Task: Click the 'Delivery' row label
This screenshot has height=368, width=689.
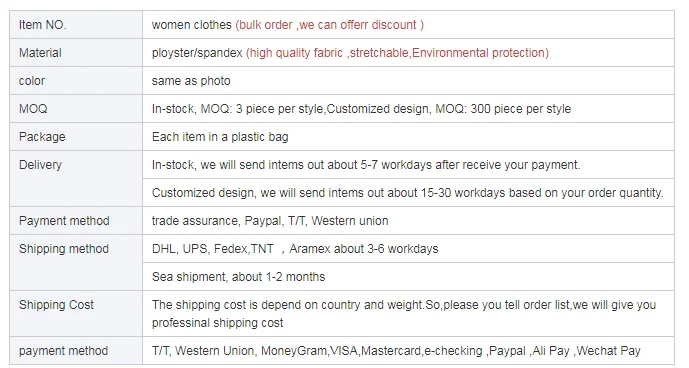Action: [40, 165]
